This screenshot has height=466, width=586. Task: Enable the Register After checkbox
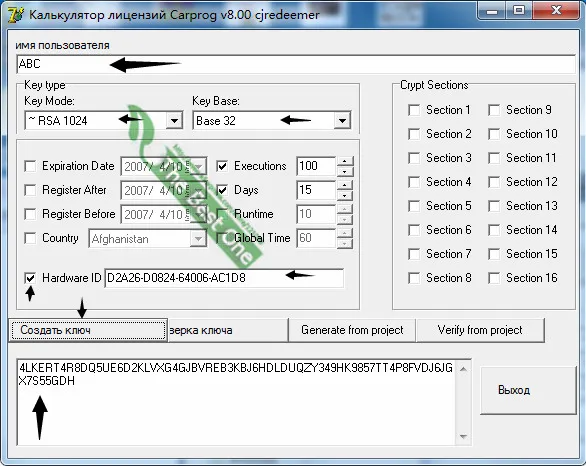tap(30, 190)
